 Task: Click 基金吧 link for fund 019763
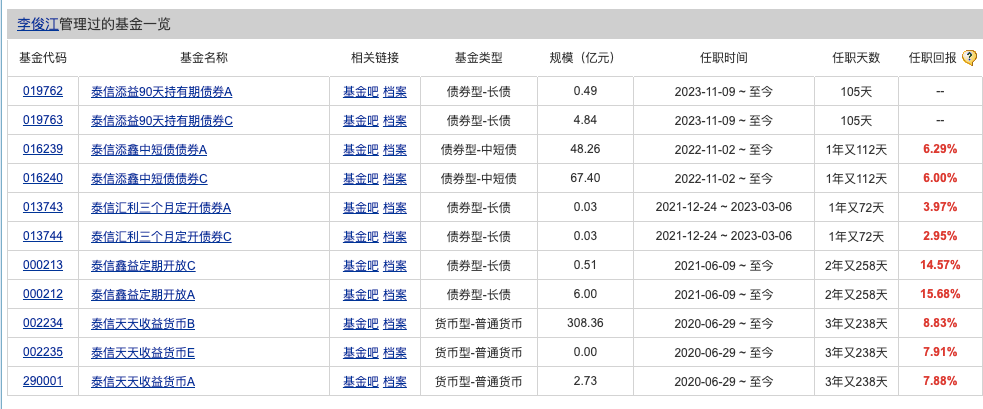(x=360, y=121)
